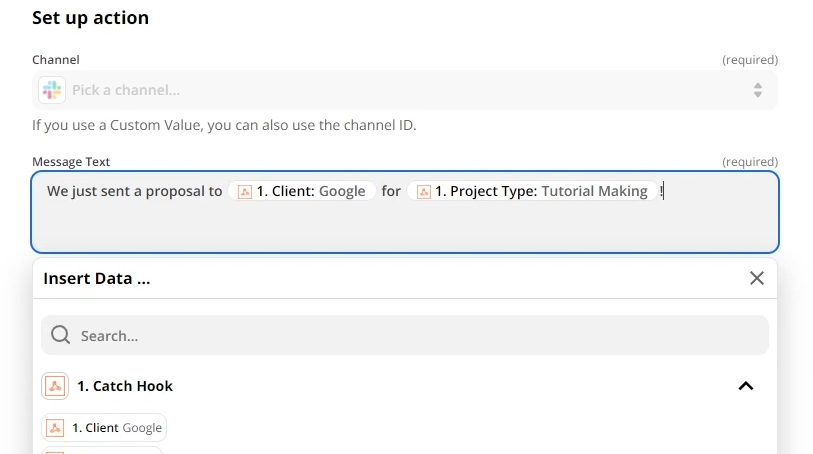The width and height of the screenshot is (813, 454).
Task: Click the Catch Hook webhook icon
Action: pyautogui.click(x=55, y=386)
